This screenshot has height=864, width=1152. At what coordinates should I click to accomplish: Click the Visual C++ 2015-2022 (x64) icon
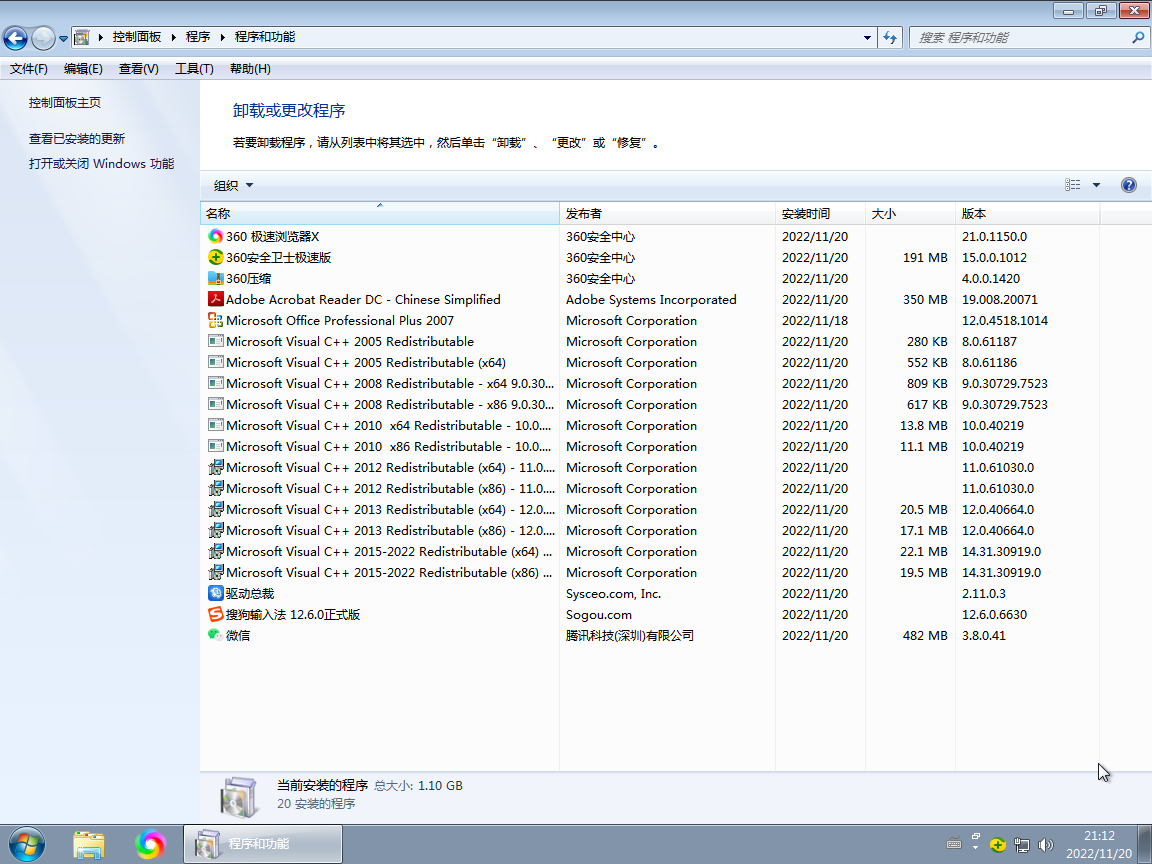(215, 551)
